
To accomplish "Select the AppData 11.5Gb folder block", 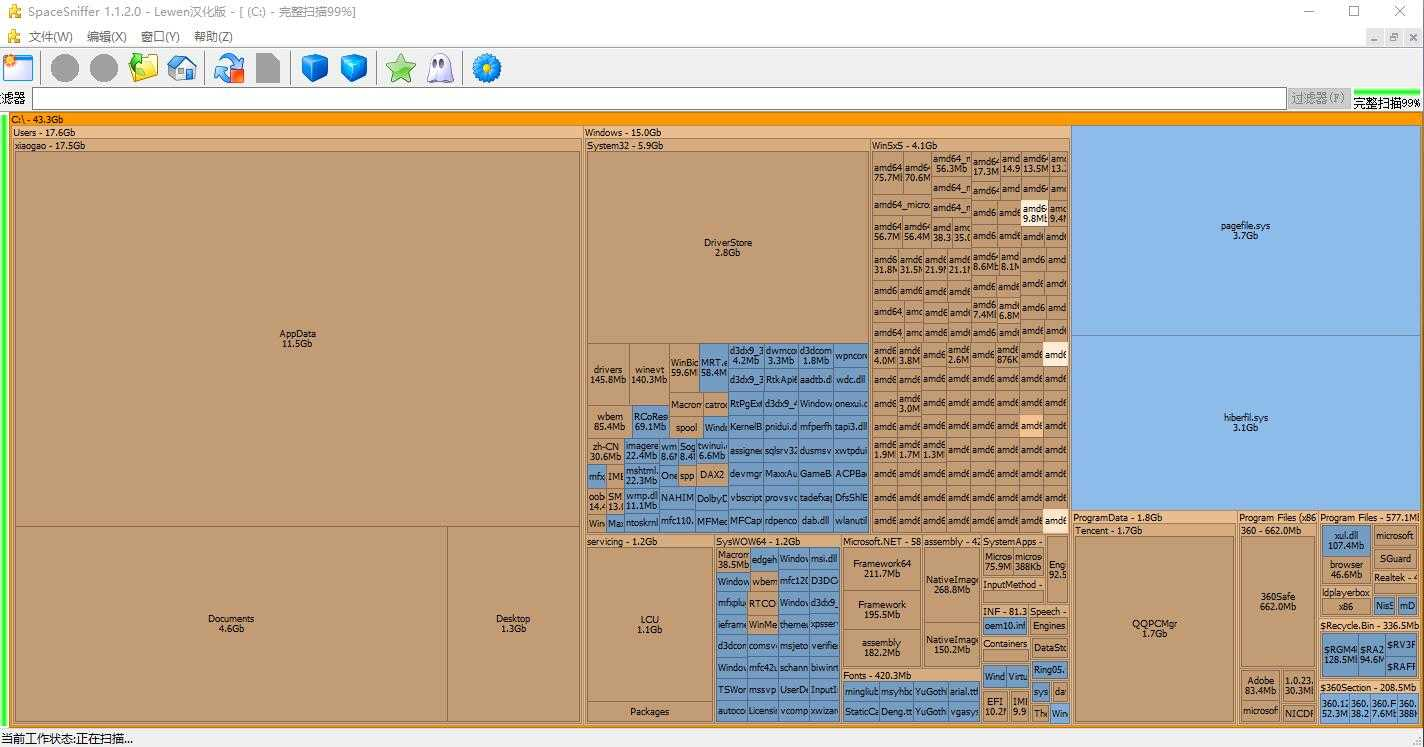I will coord(297,339).
